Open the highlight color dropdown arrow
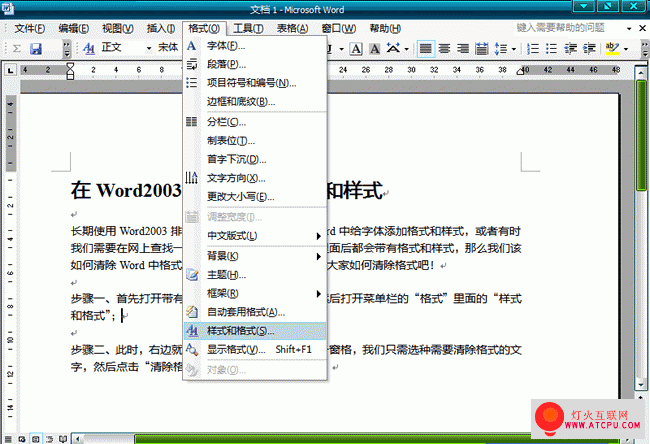 point(626,49)
